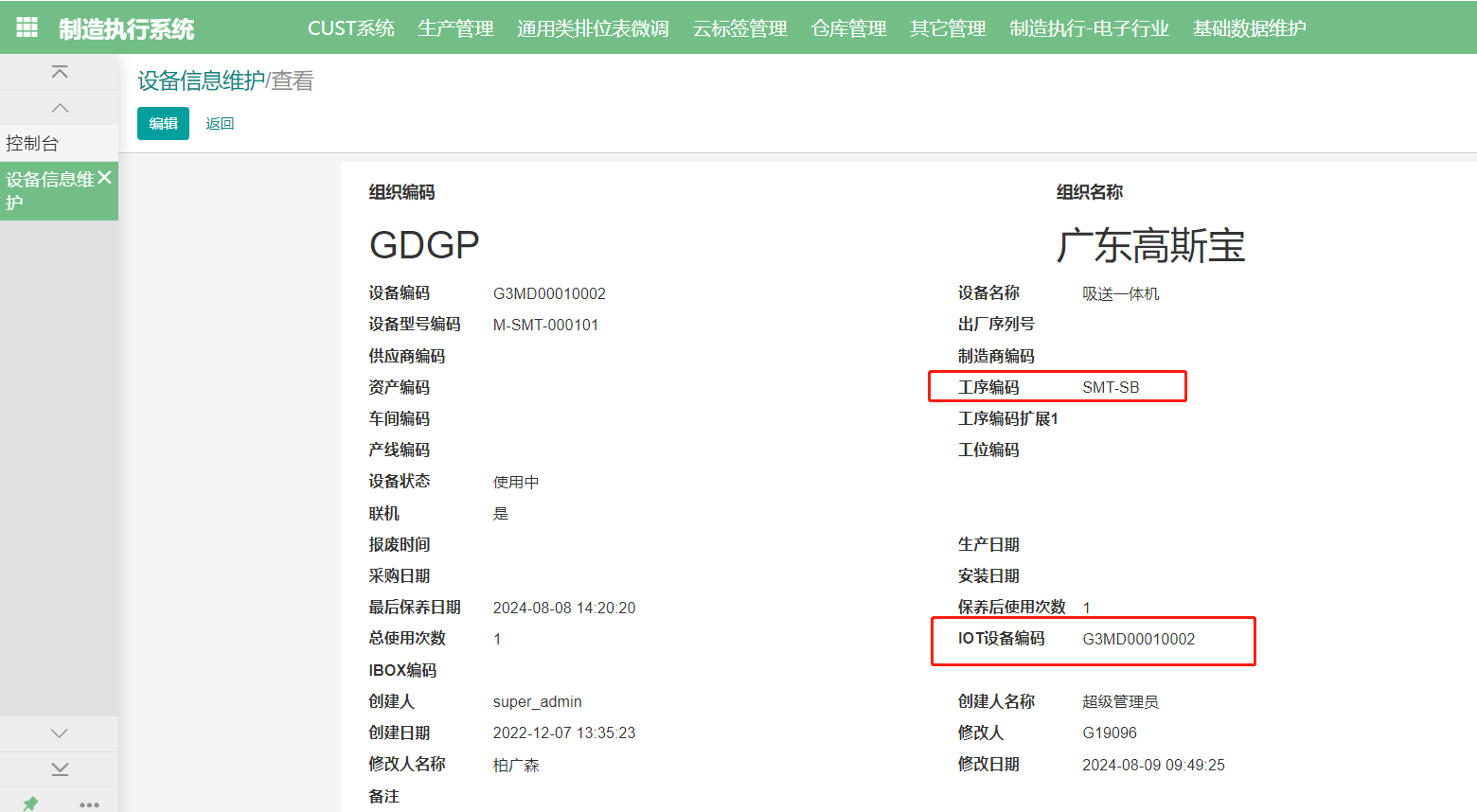Open the 云标签管理 menu
Screen dimensions: 1477x812
[739, 28]
